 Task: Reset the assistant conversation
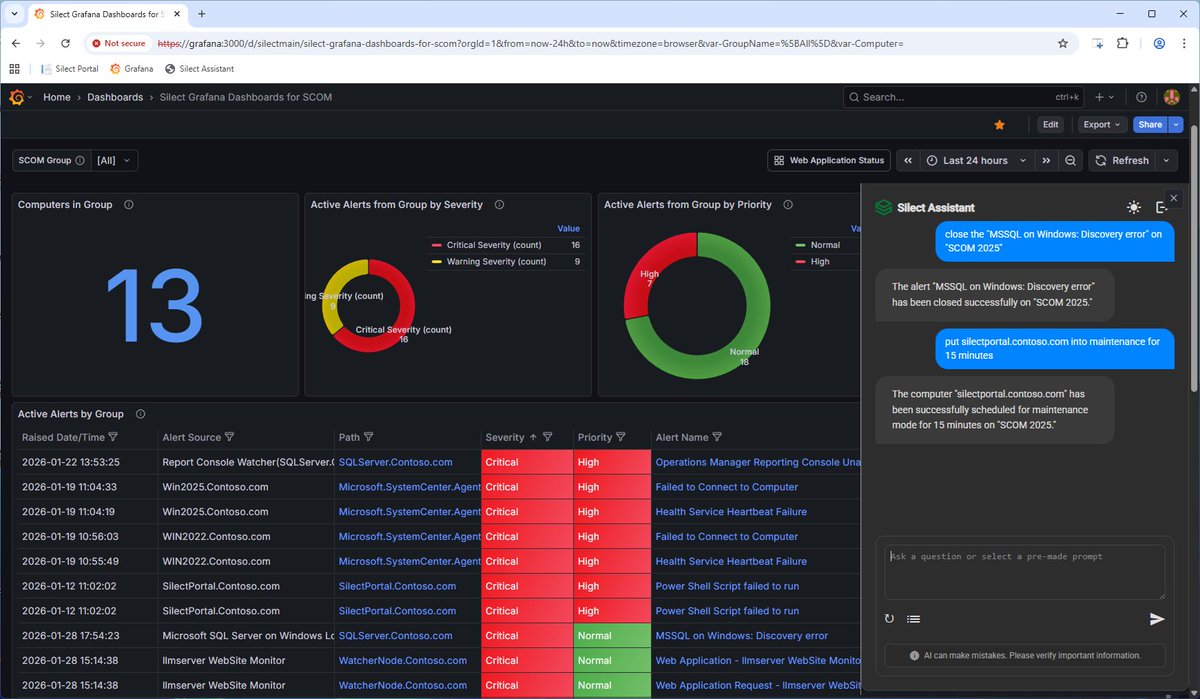889,619
